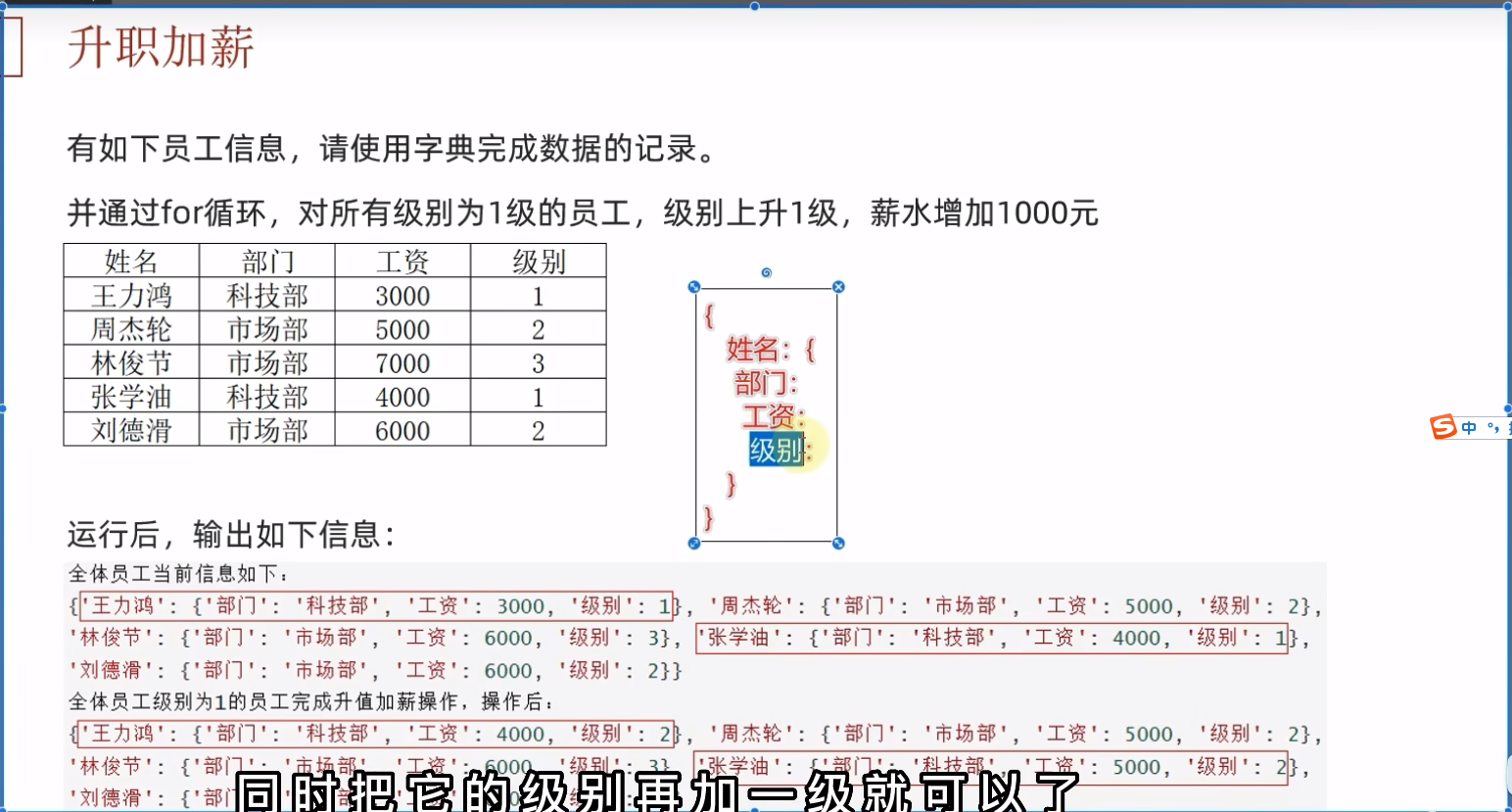Click the 6000 salary cell in 刘德滑's row
The width and height of the screenshot is (1512, 812).
click(402, 430)
